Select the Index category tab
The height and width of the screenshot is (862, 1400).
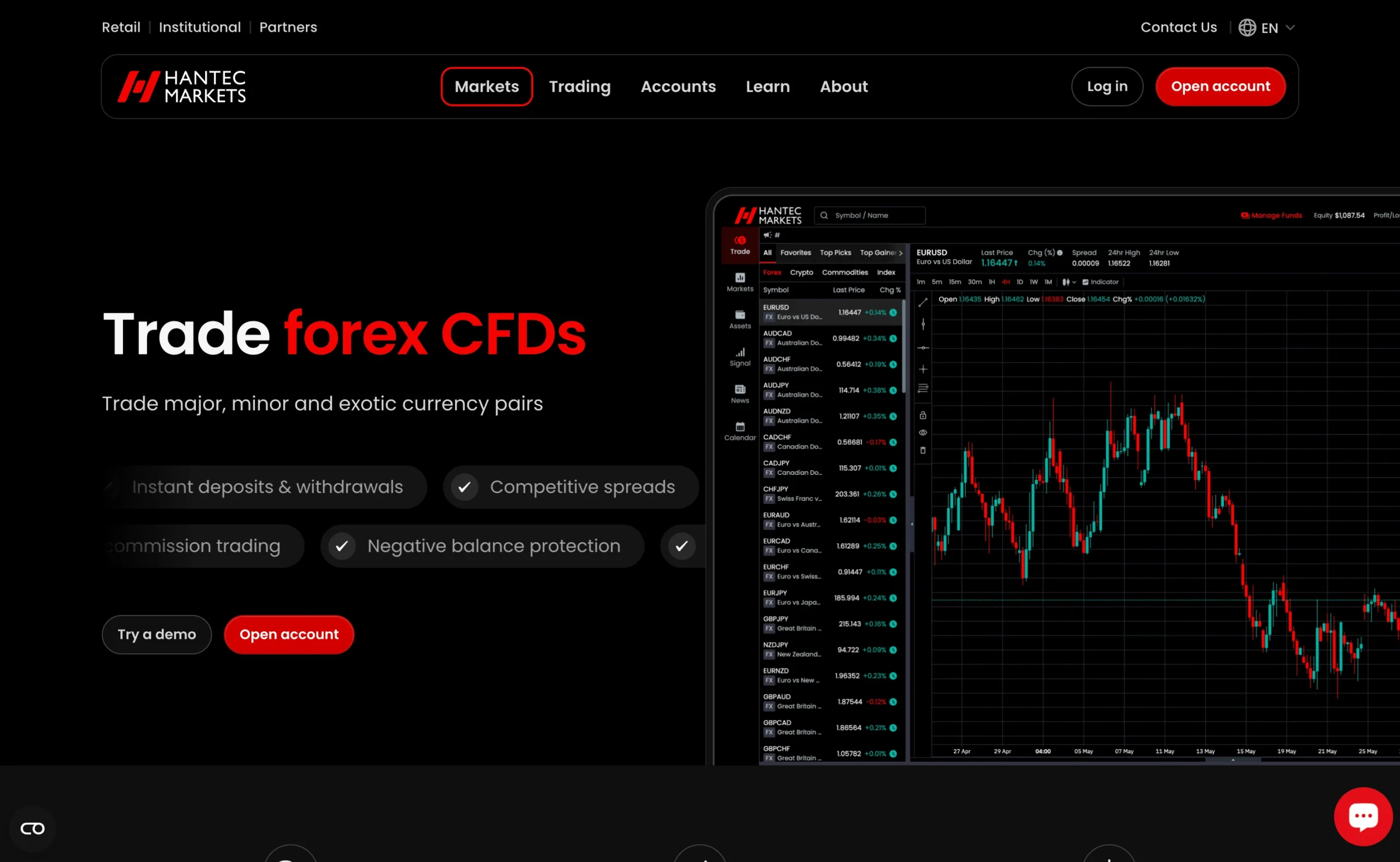pos(886,272)
